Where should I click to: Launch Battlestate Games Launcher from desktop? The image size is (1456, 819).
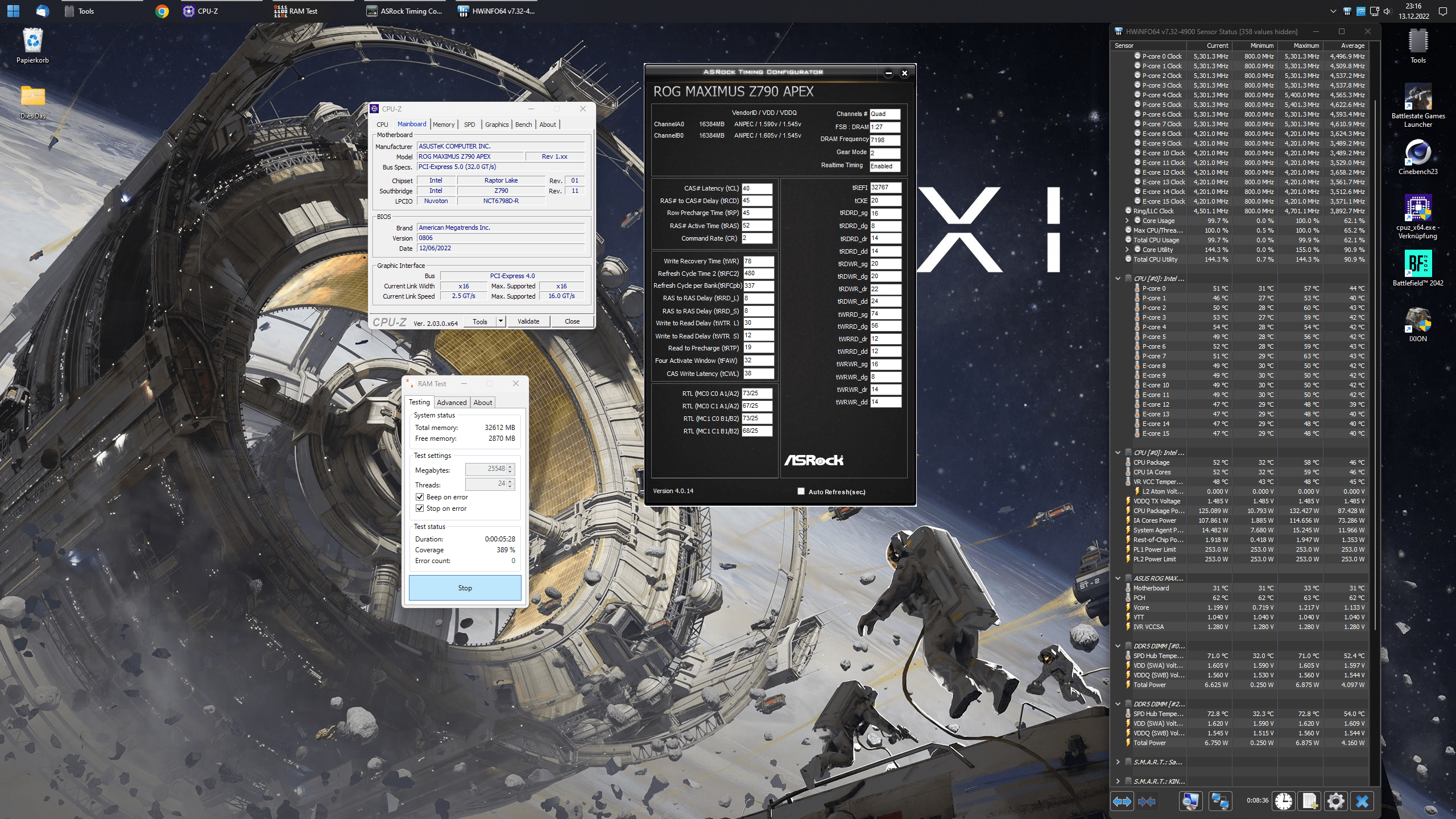coord(1417,106)
